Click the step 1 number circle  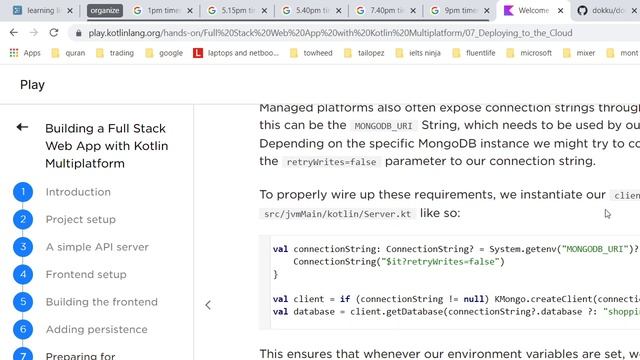[23, 192]
